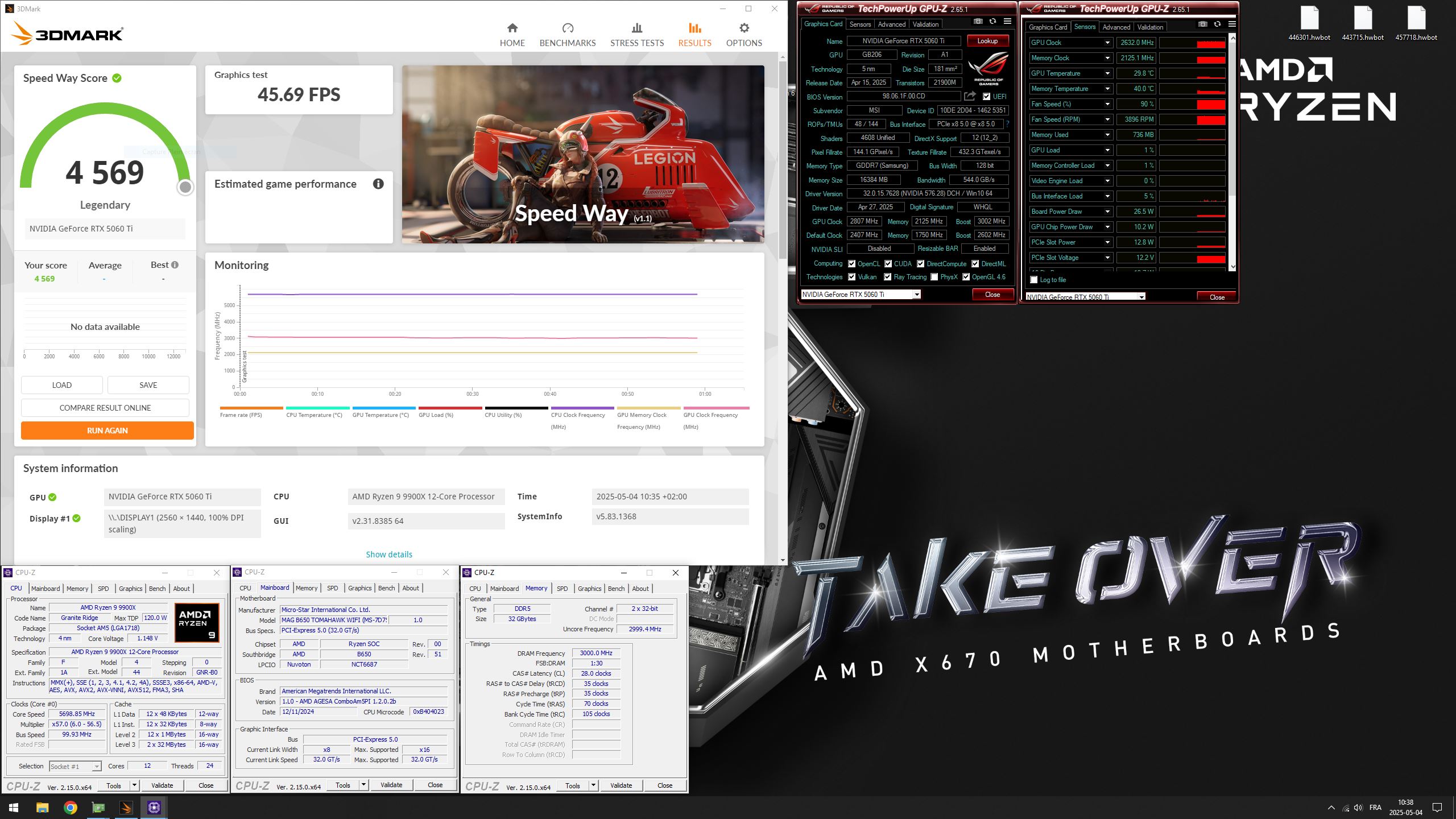Switch to Validation tab in GPU-Z Sensors window
The height and width of the screenshot is (819, 1456).
[x=1150, y=27]
